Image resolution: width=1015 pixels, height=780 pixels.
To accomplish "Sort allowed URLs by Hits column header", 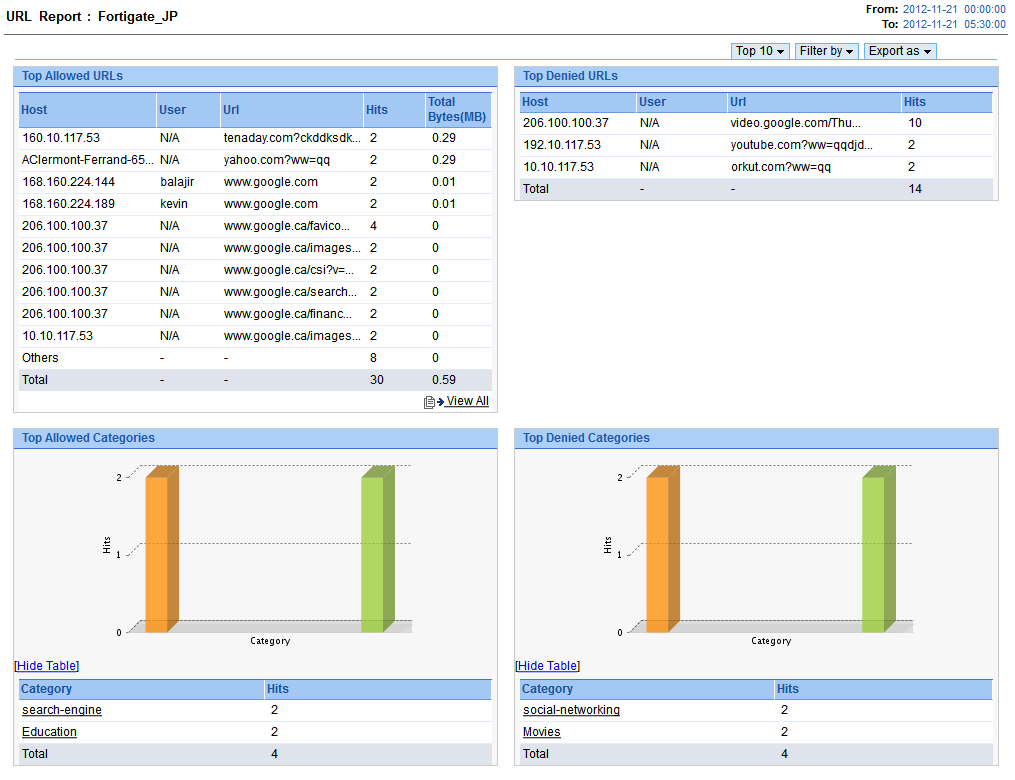I will 377,110.
